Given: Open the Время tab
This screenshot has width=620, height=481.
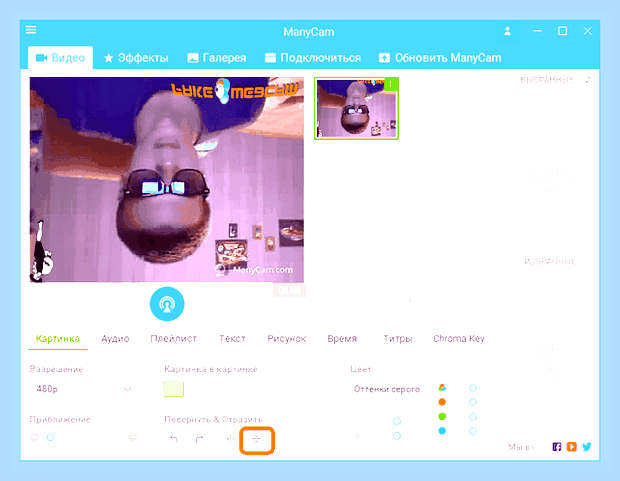Looking at the screenshot, I should tap(342, 339).
